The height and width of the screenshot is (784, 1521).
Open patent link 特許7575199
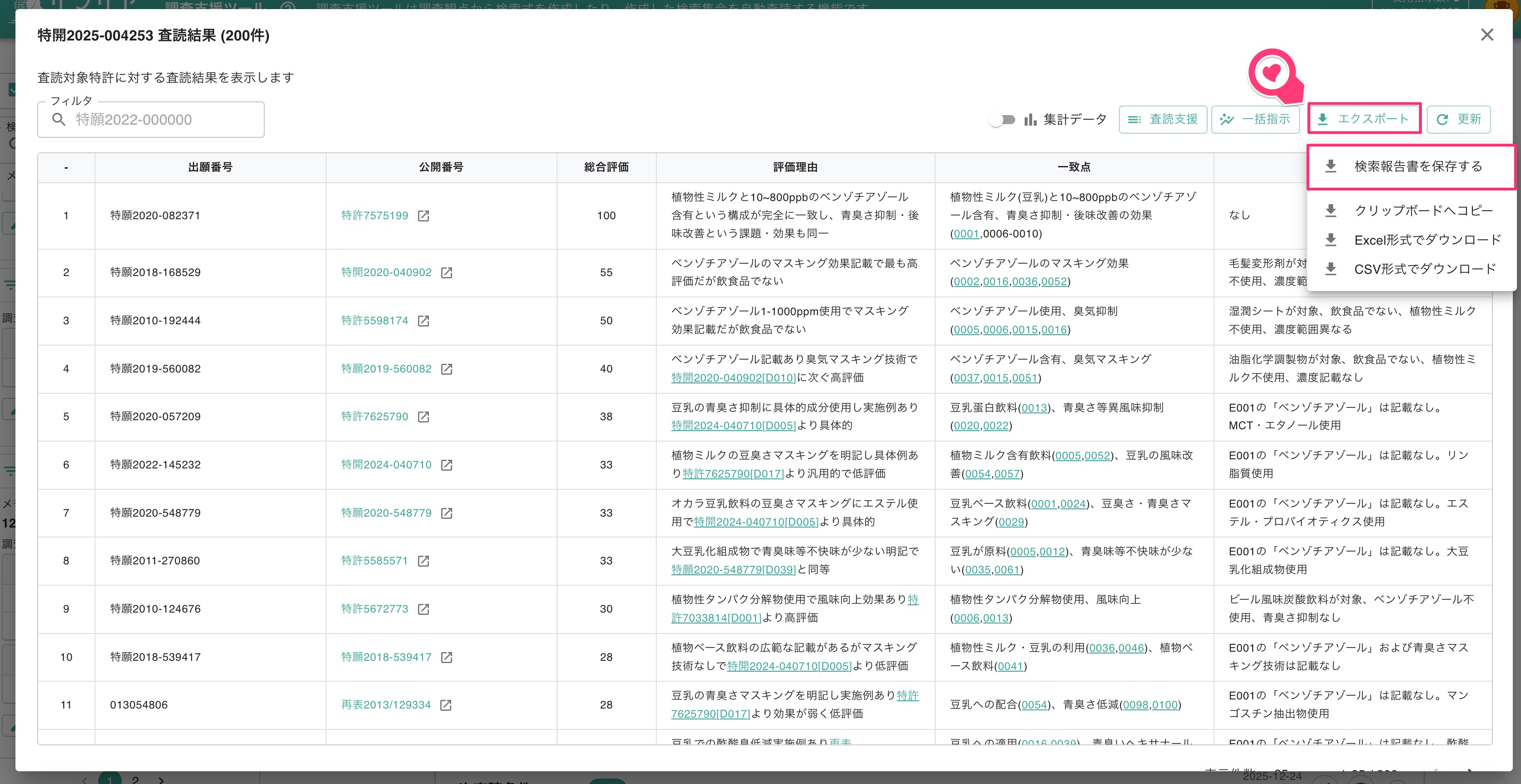[x=374, y=216]
